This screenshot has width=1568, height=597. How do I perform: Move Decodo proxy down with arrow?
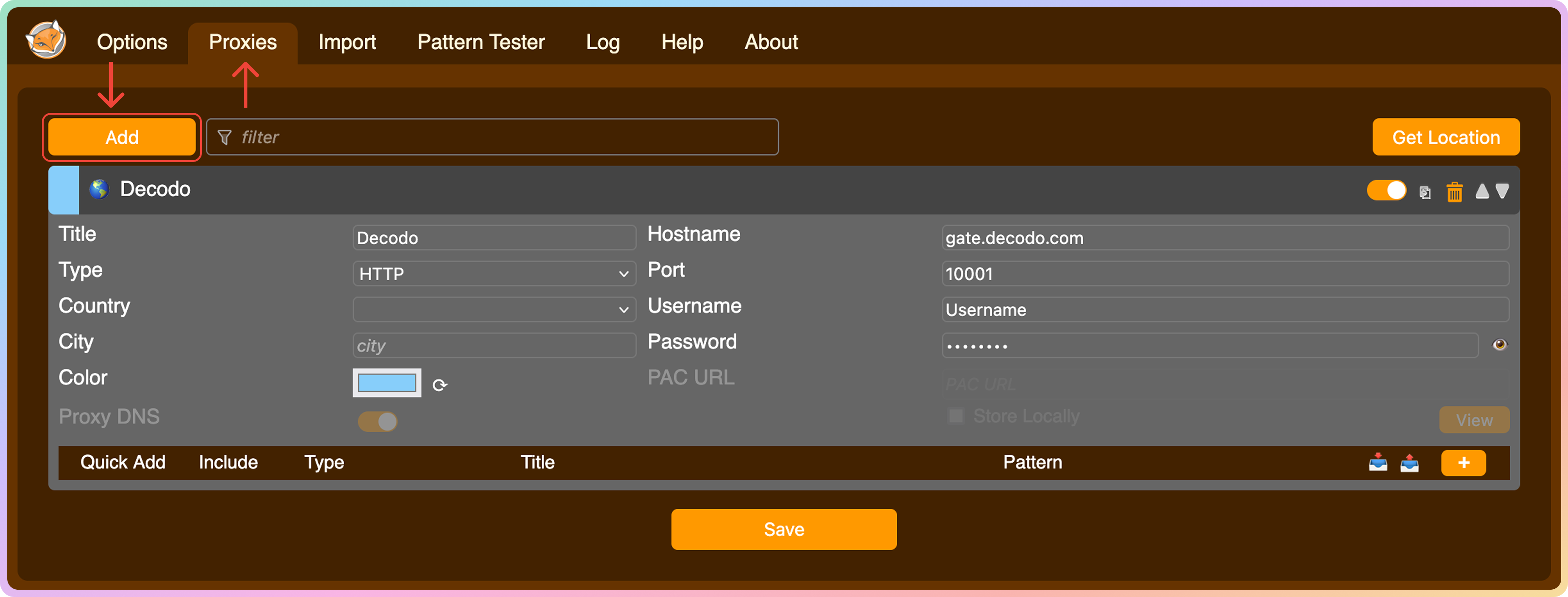pos(1502,191)
